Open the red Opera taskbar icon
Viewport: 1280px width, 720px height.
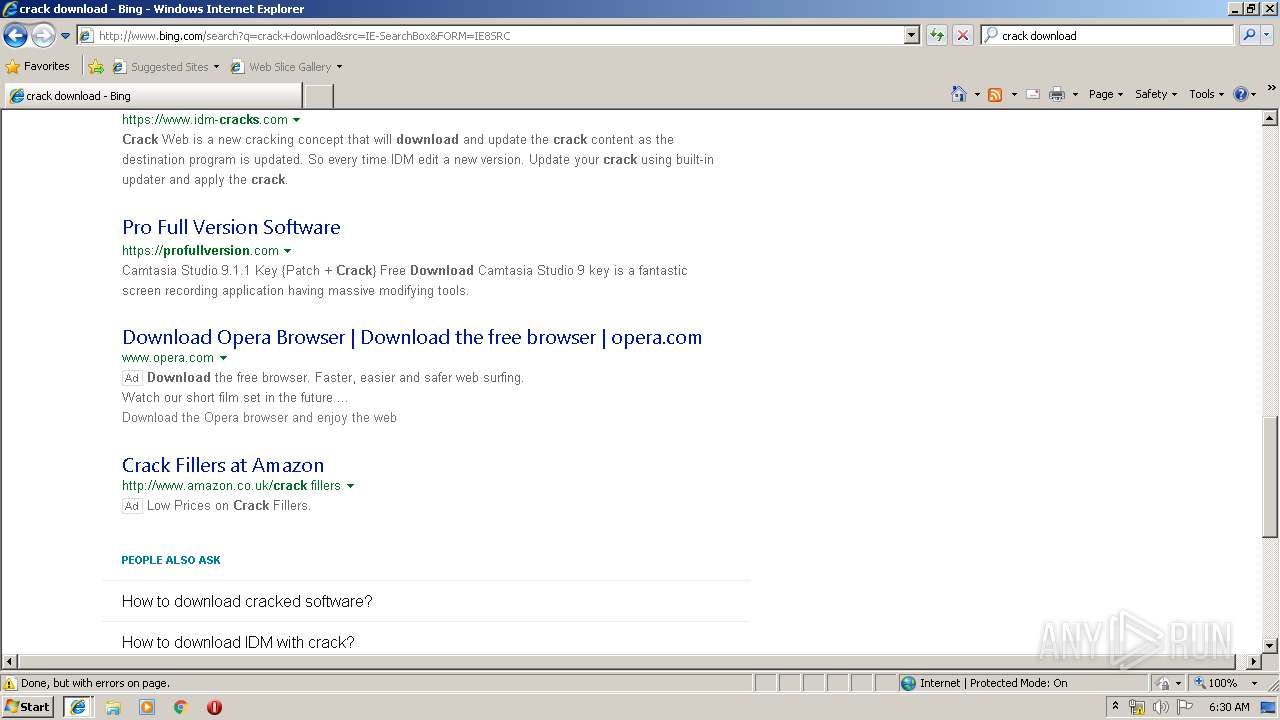coord(214,707)
